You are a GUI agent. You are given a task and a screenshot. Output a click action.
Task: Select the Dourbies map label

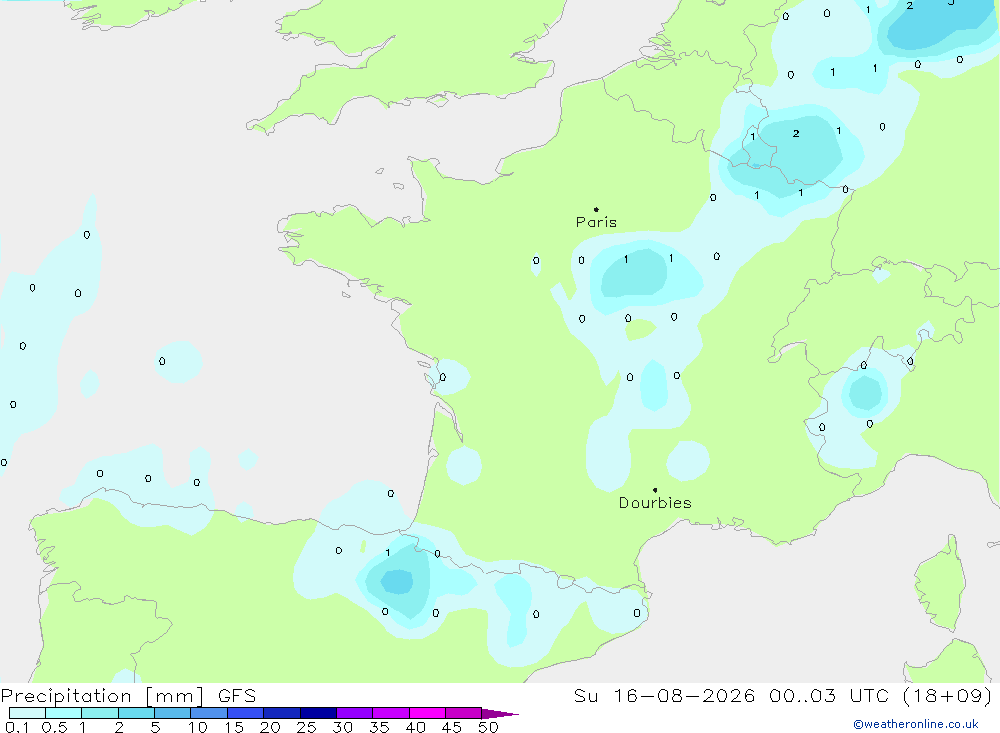point(655,503)
